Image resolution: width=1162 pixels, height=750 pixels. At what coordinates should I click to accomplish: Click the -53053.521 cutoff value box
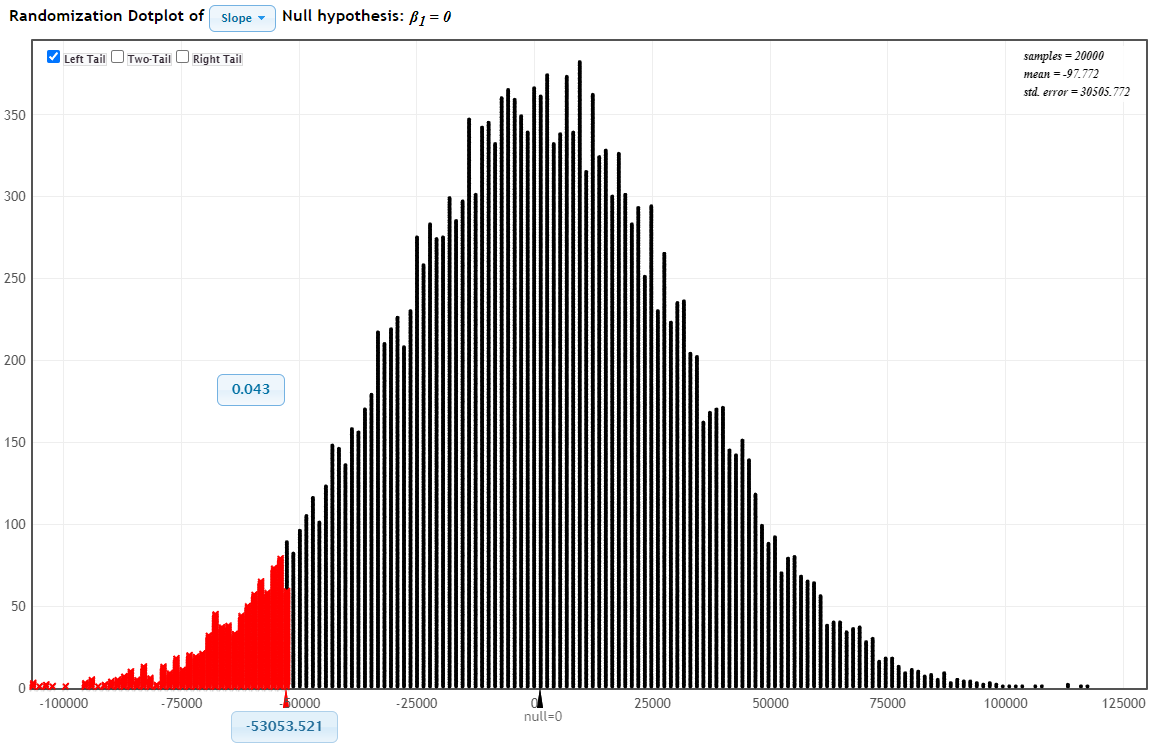point(284,726)
